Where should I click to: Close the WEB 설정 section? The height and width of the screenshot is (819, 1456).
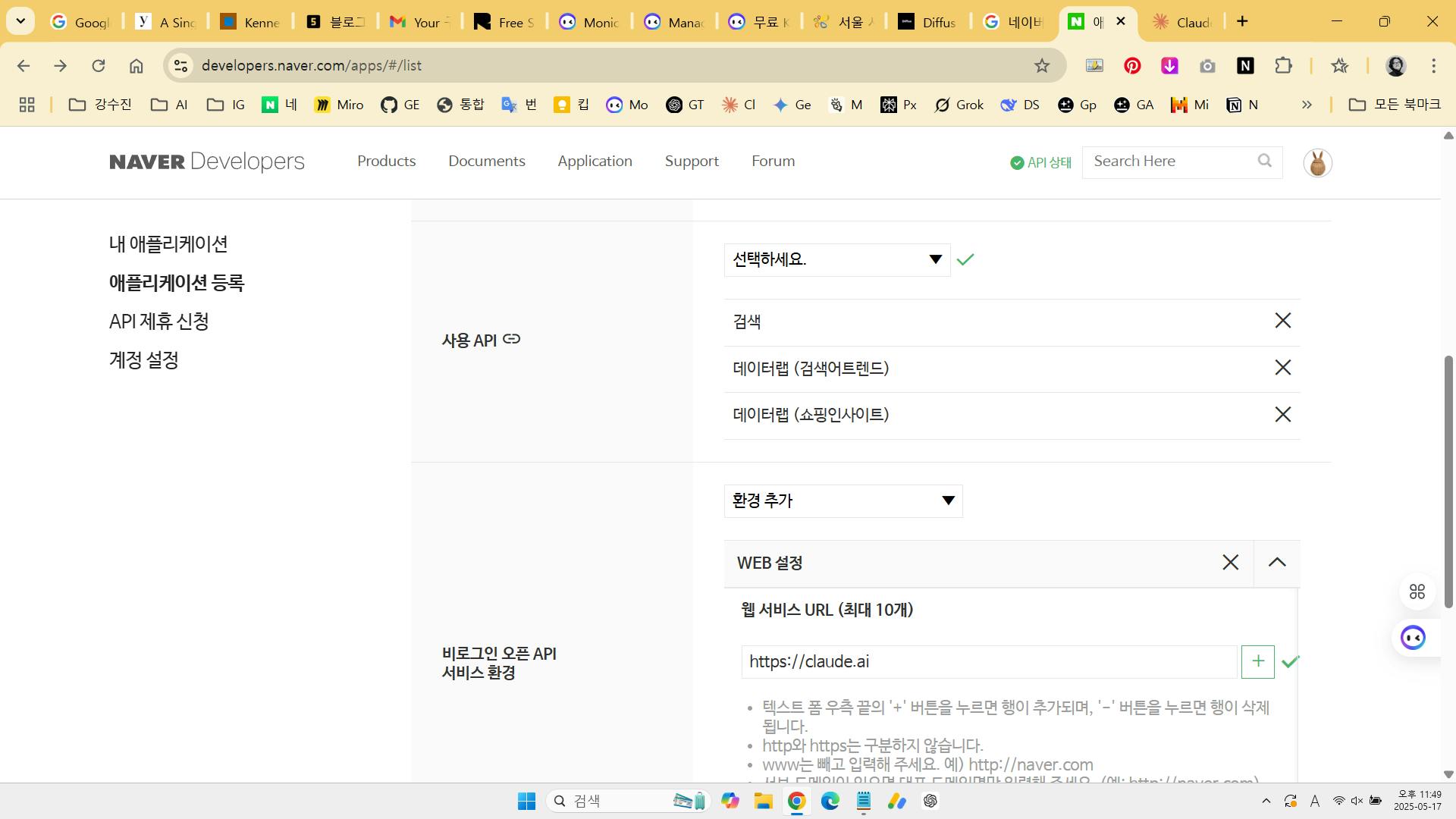pyautogui.click(x=1230, y=563)
